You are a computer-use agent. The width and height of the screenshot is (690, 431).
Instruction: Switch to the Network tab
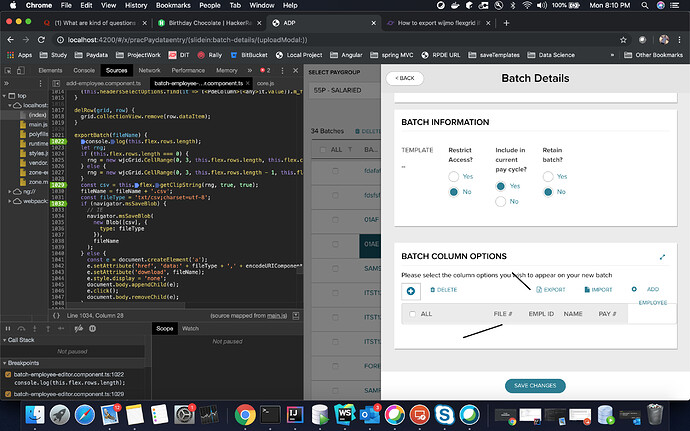[x=150, y=70]
